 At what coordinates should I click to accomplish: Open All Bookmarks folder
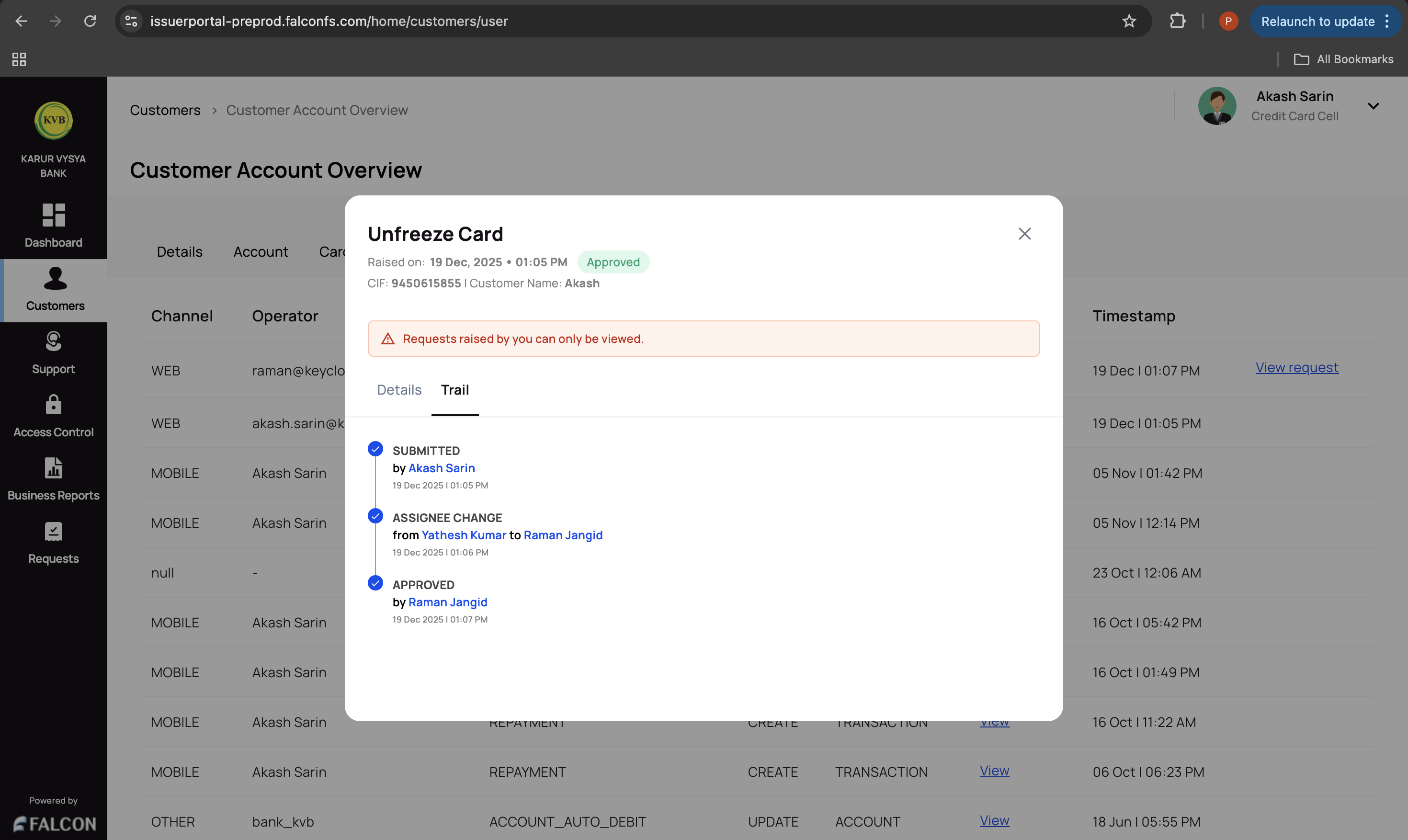click(x=1343, y=59)
